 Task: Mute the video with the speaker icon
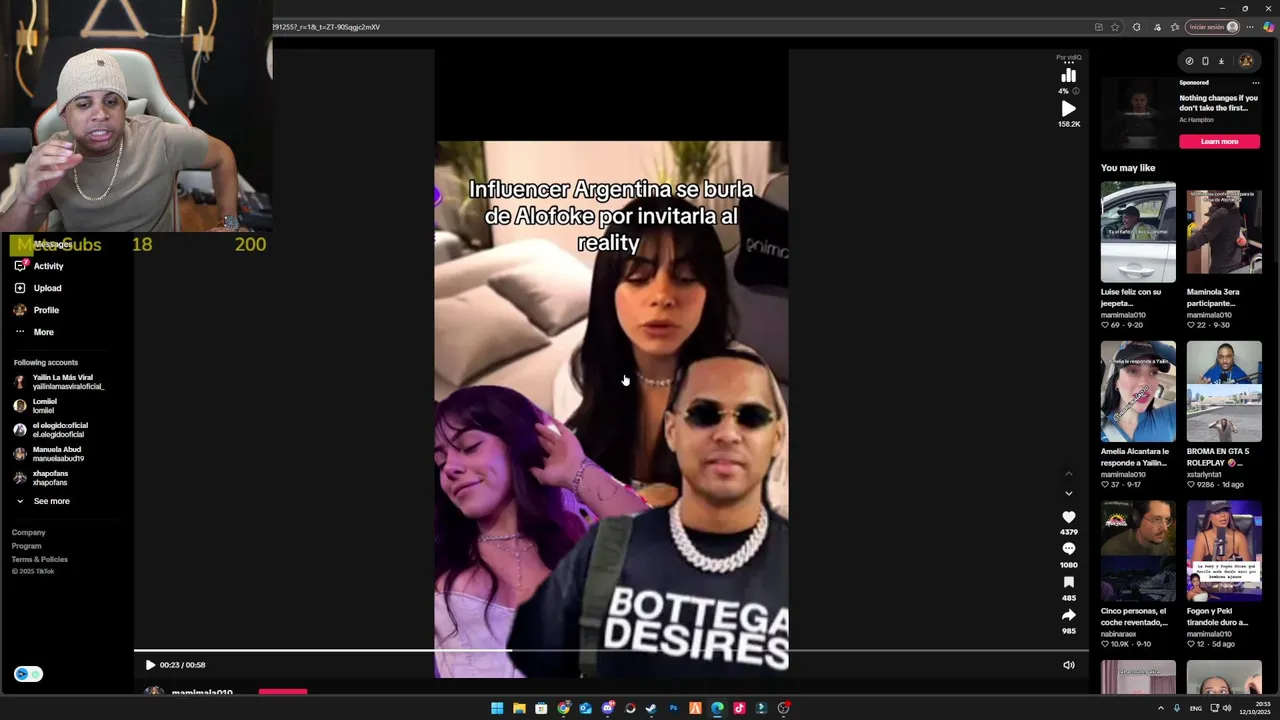pyautogui.click(x=1069, y=665)
